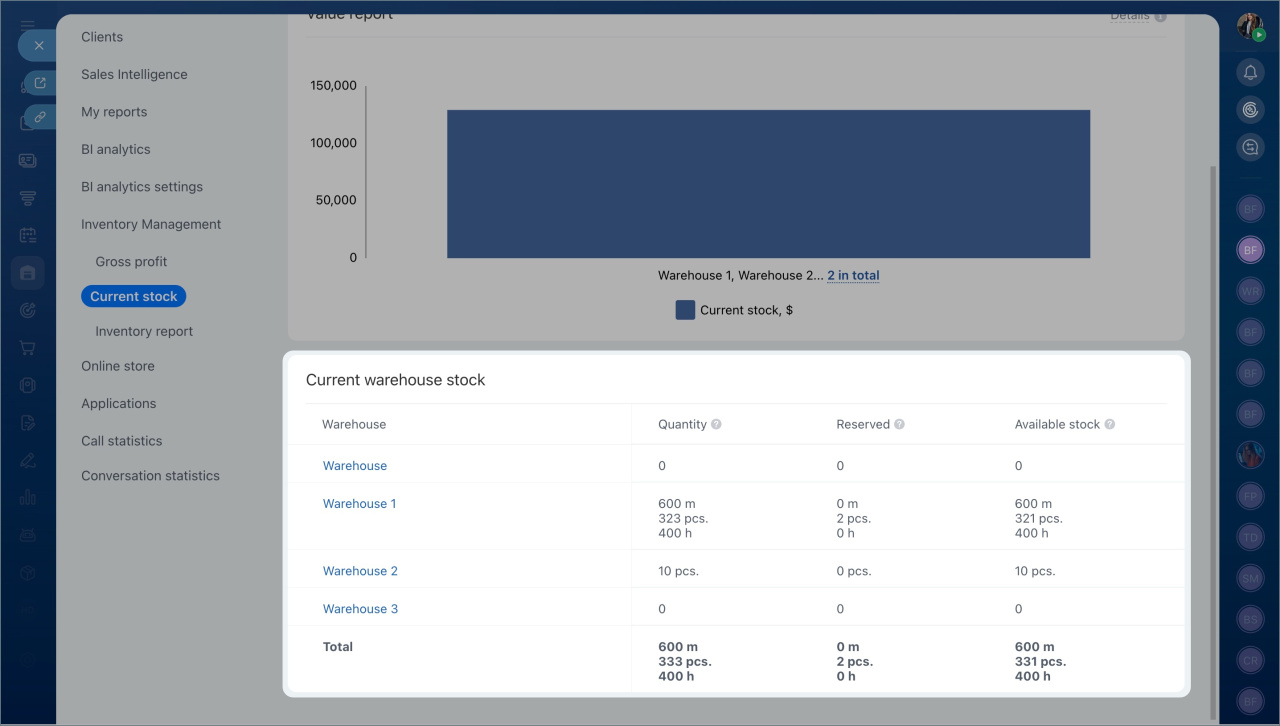Open Warehouse 2 link in table

[x=360, y=571]
